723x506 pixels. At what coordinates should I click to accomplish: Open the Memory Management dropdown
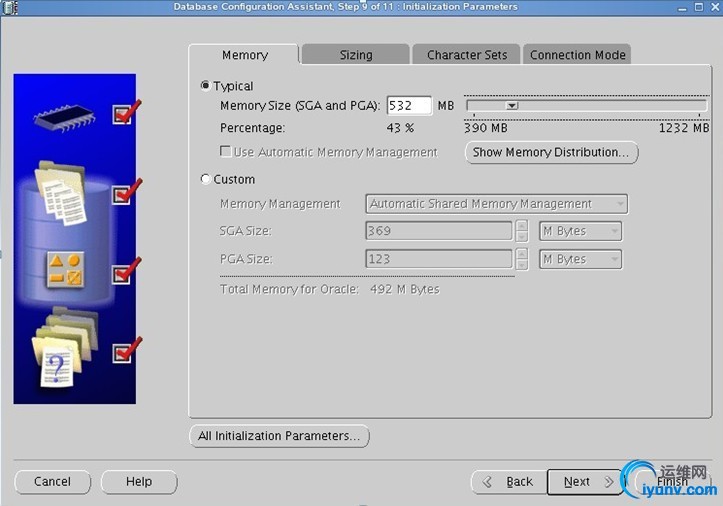click(x=497, y=204)
